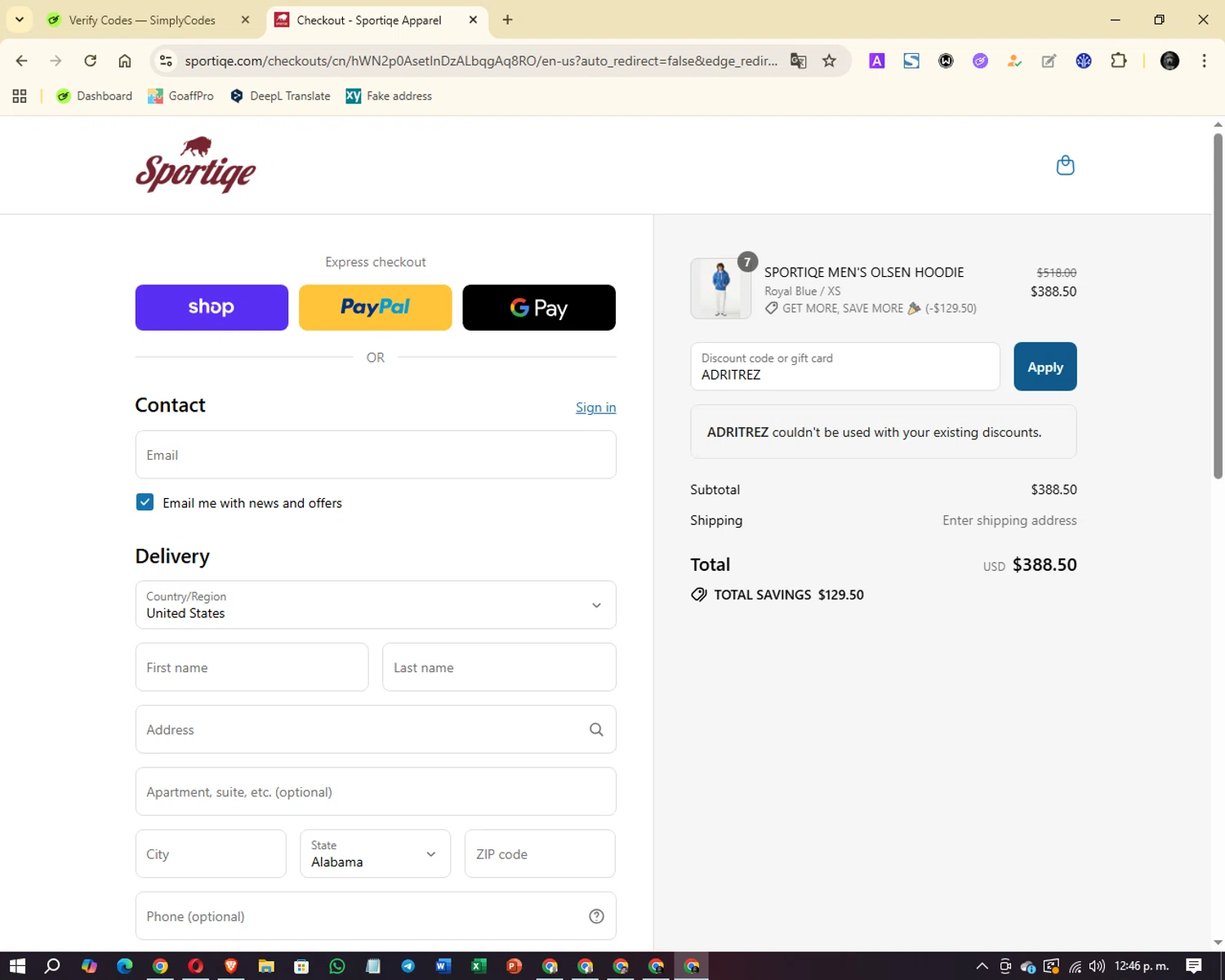Open Windows Start menu
Viewport: 1225px width, 980px height.
[17, 966]
